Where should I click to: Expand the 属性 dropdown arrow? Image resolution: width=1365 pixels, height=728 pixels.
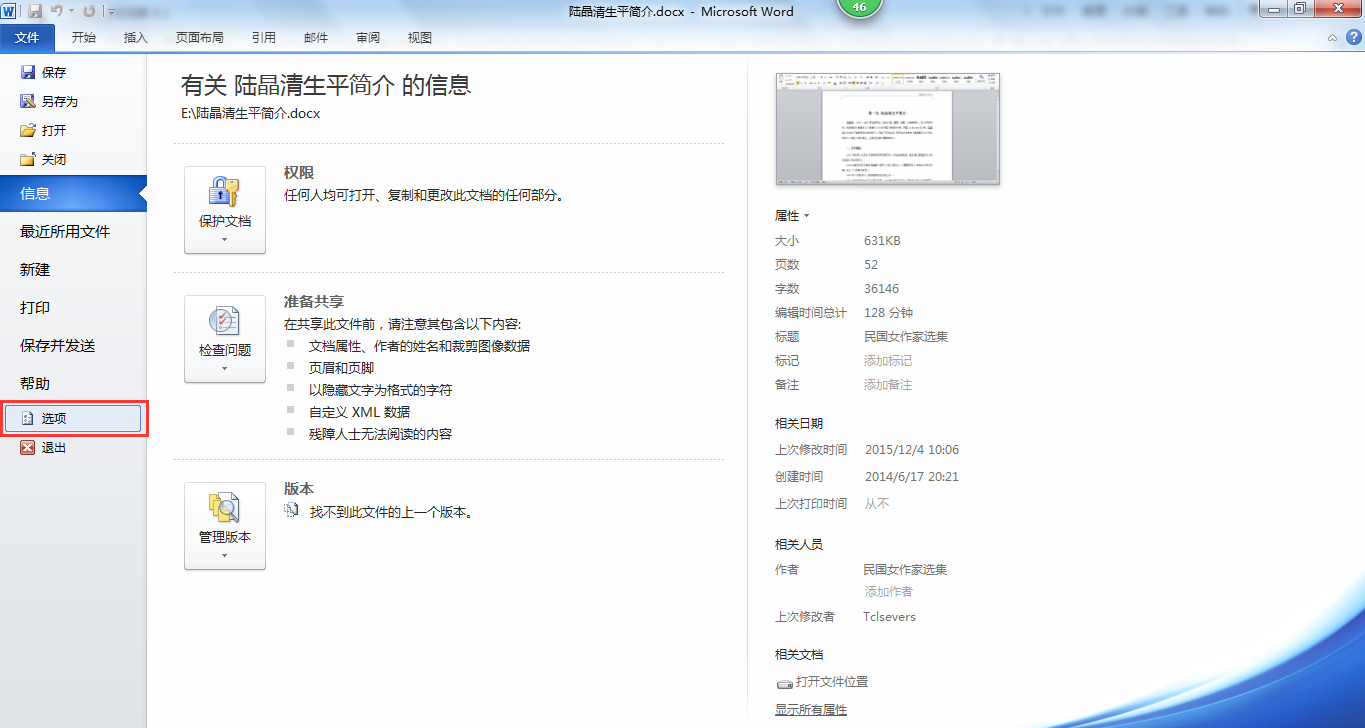point(806,216)
